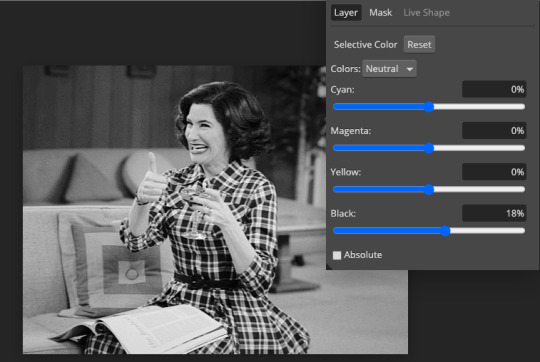Open the Mask tab
Viewport: 540px width, 362px height.
[x=381, y=13]
